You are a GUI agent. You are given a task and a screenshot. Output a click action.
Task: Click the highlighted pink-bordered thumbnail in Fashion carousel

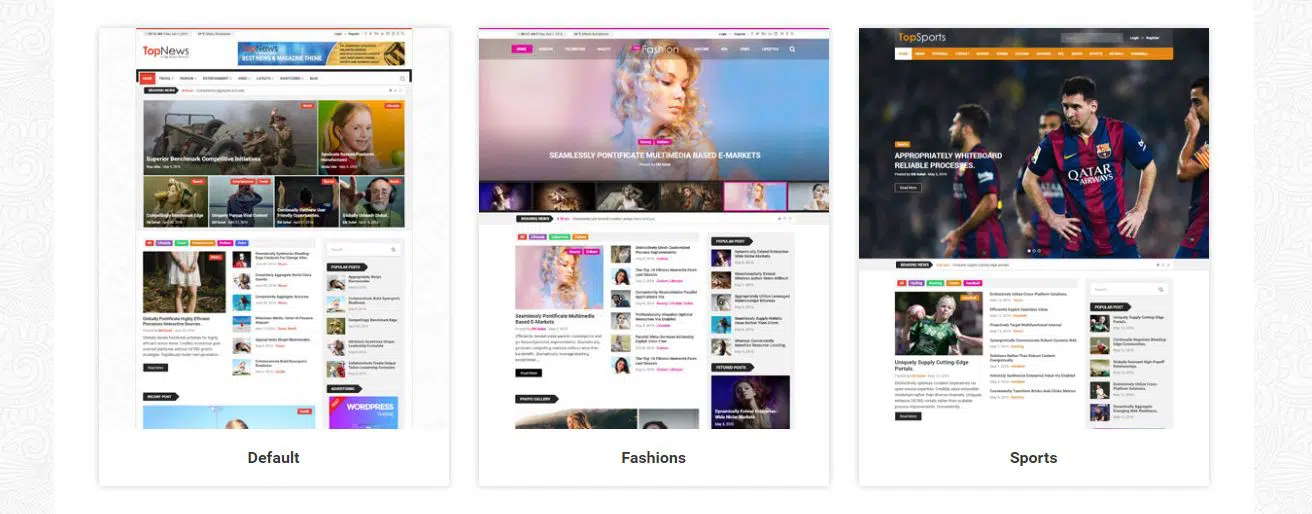(754, 196)
